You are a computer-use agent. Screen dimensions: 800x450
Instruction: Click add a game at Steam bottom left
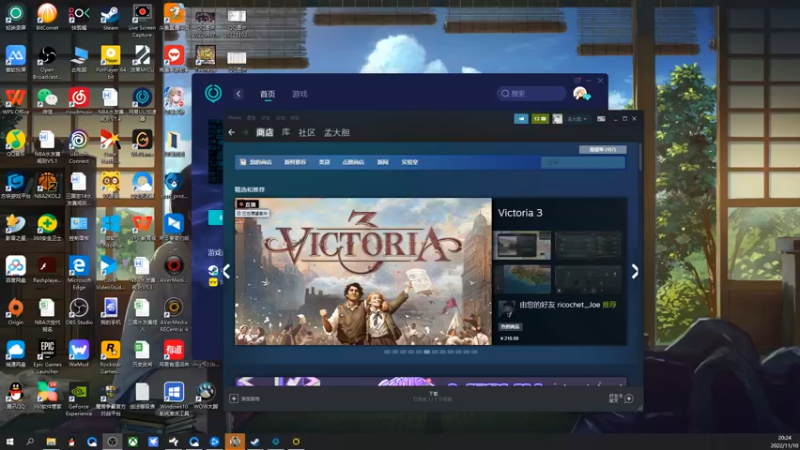(x=245, y=398)
